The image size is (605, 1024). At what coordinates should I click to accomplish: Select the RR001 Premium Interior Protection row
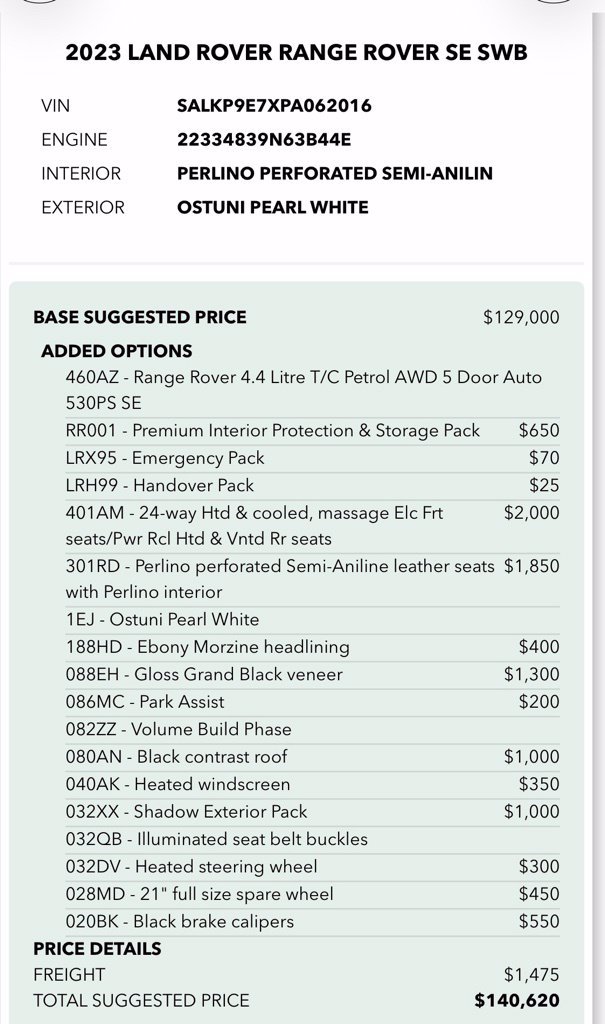coord(312,431)
